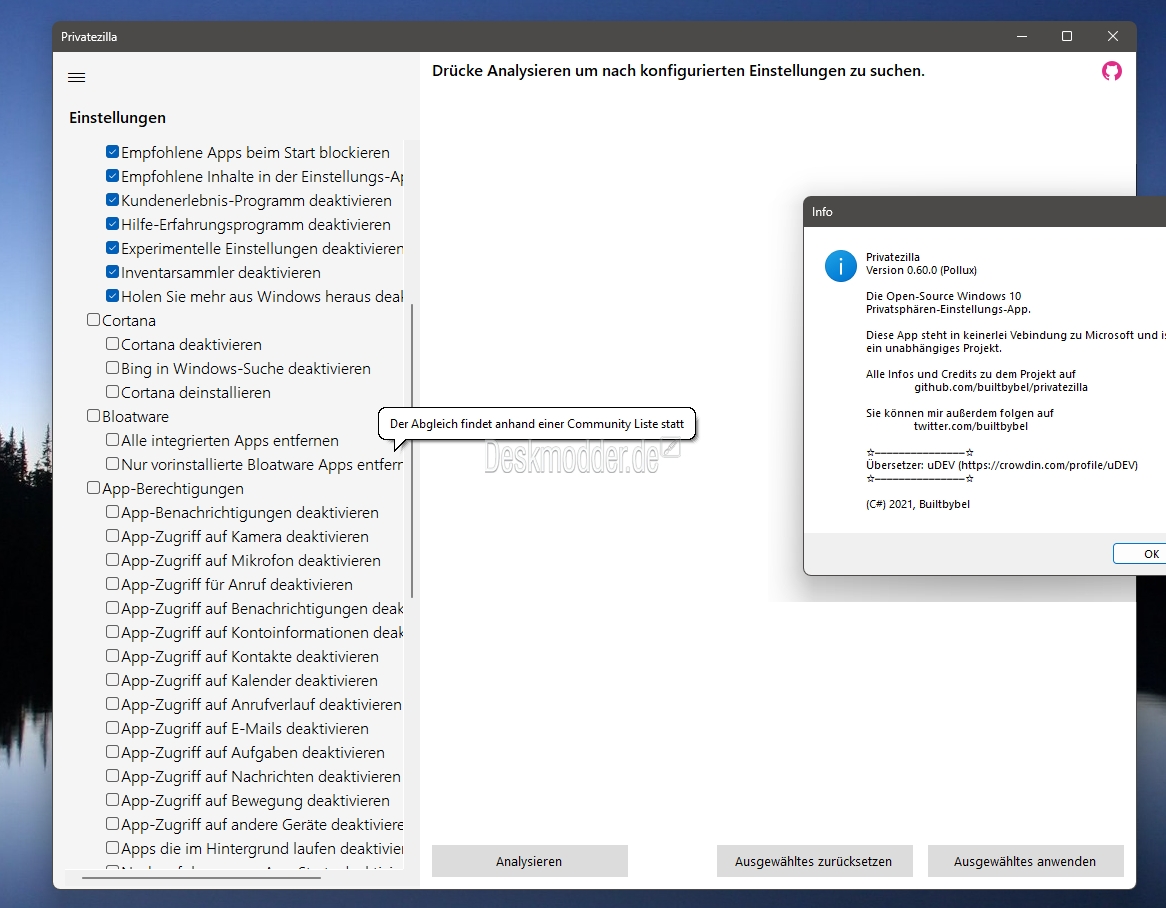
Task: Enable App-Zugriff auf Benachrichtigungen deaktivieren
Action: coord(112,608)
